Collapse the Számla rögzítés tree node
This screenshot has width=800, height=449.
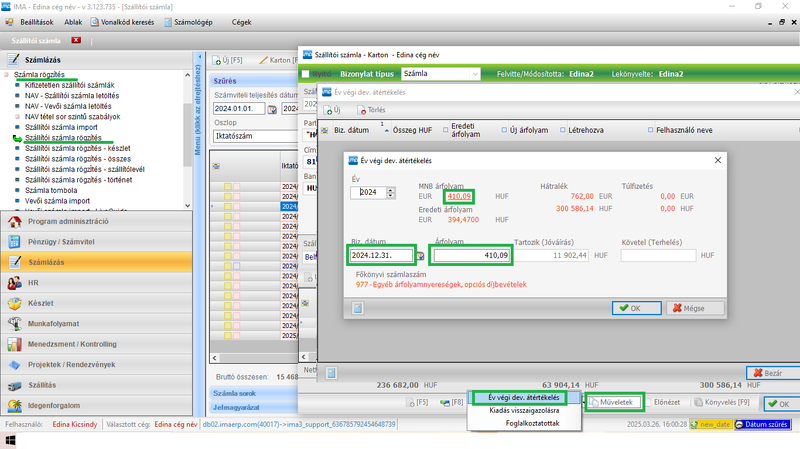pos(7,74)
